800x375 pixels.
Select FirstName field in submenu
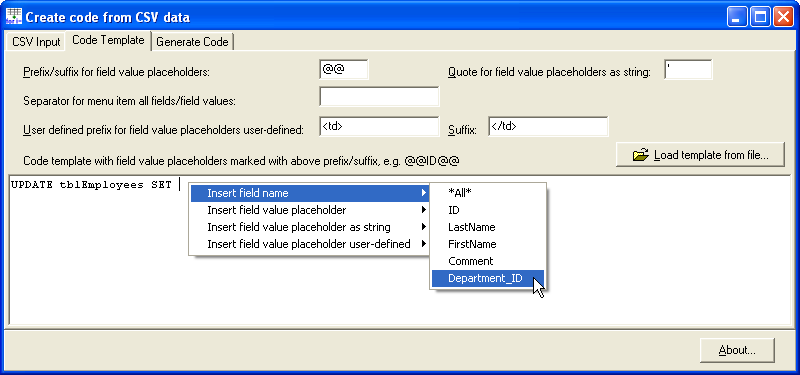coord(488,244)
